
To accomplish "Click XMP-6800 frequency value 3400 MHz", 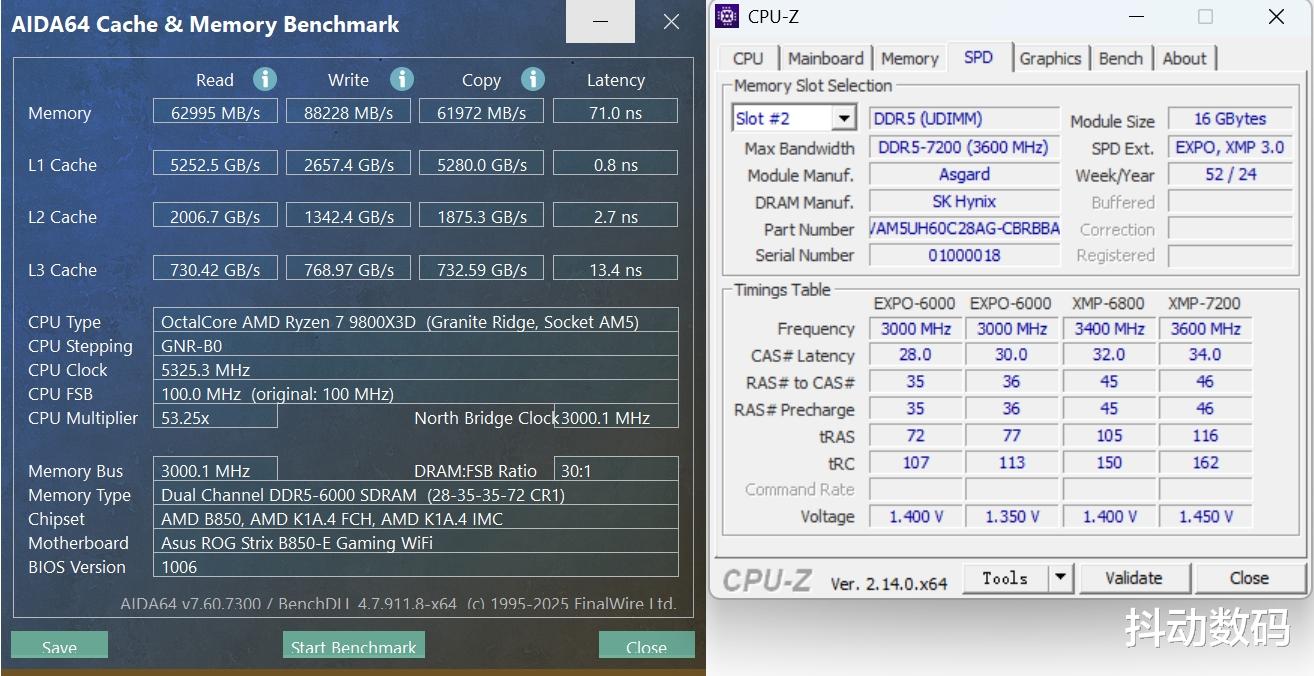I will tap(1109, 328).
